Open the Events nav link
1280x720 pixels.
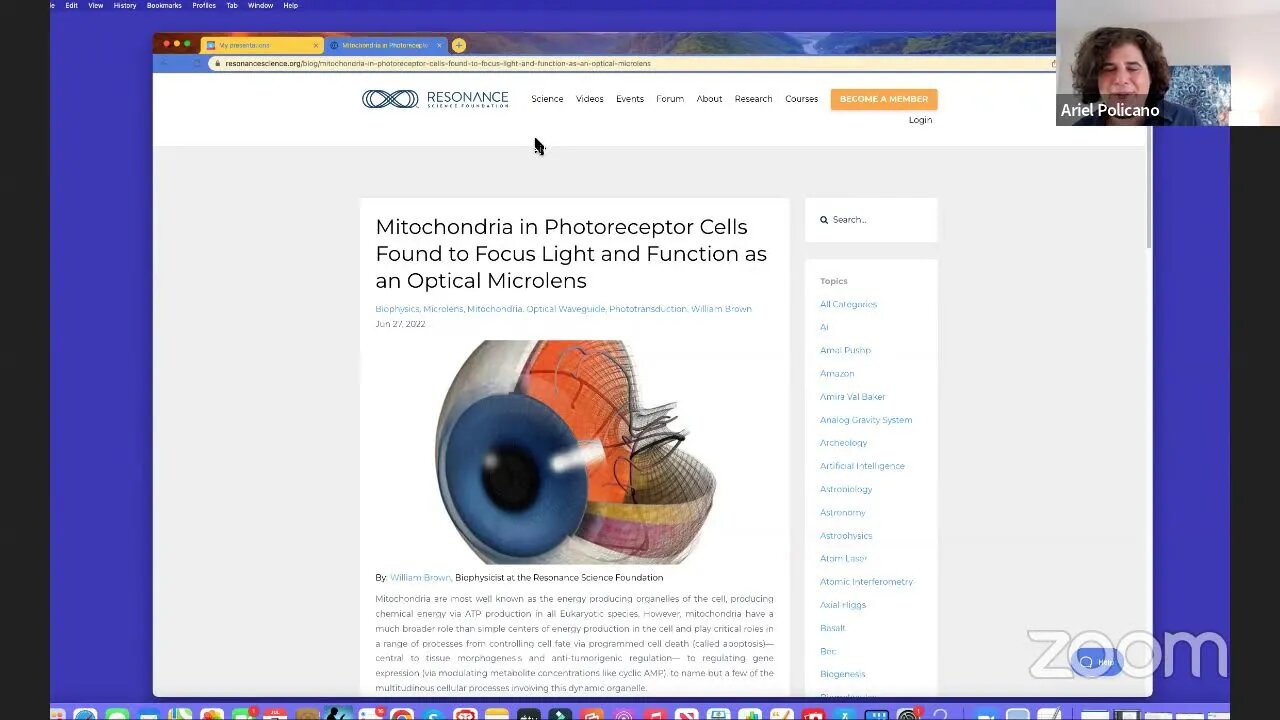coord(630,99)
